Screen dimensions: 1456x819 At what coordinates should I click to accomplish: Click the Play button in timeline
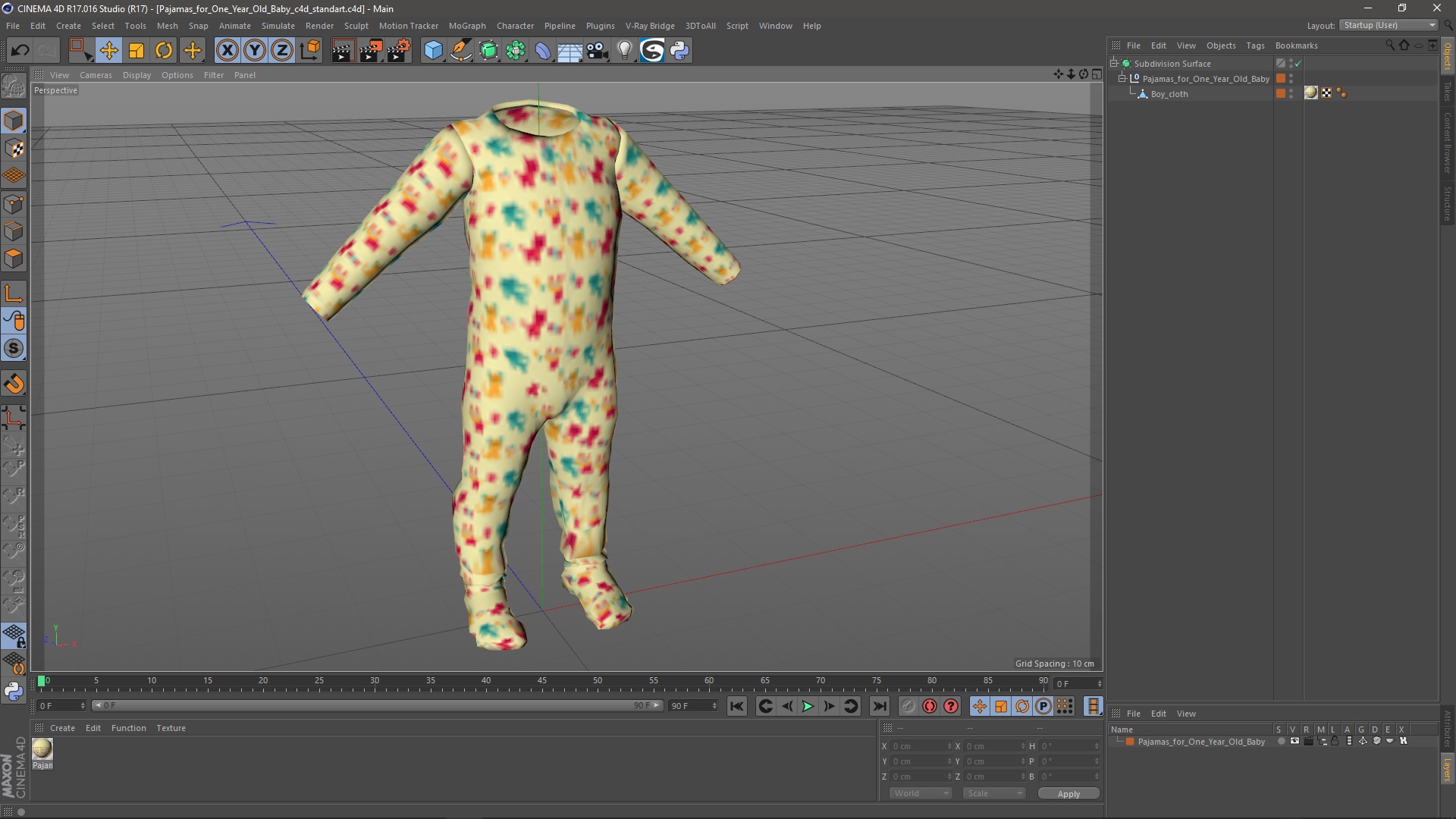(807, 706)
